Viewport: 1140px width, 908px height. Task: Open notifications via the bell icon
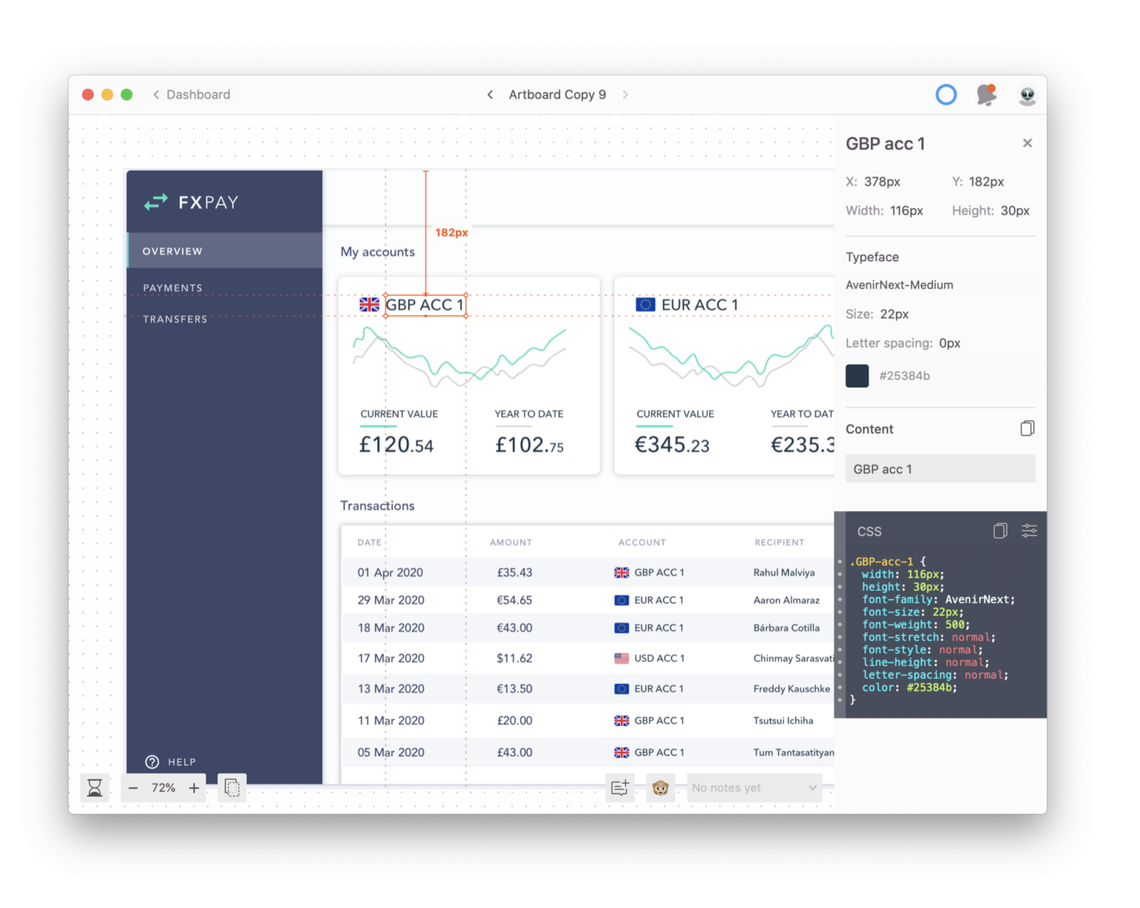point(986,94)
